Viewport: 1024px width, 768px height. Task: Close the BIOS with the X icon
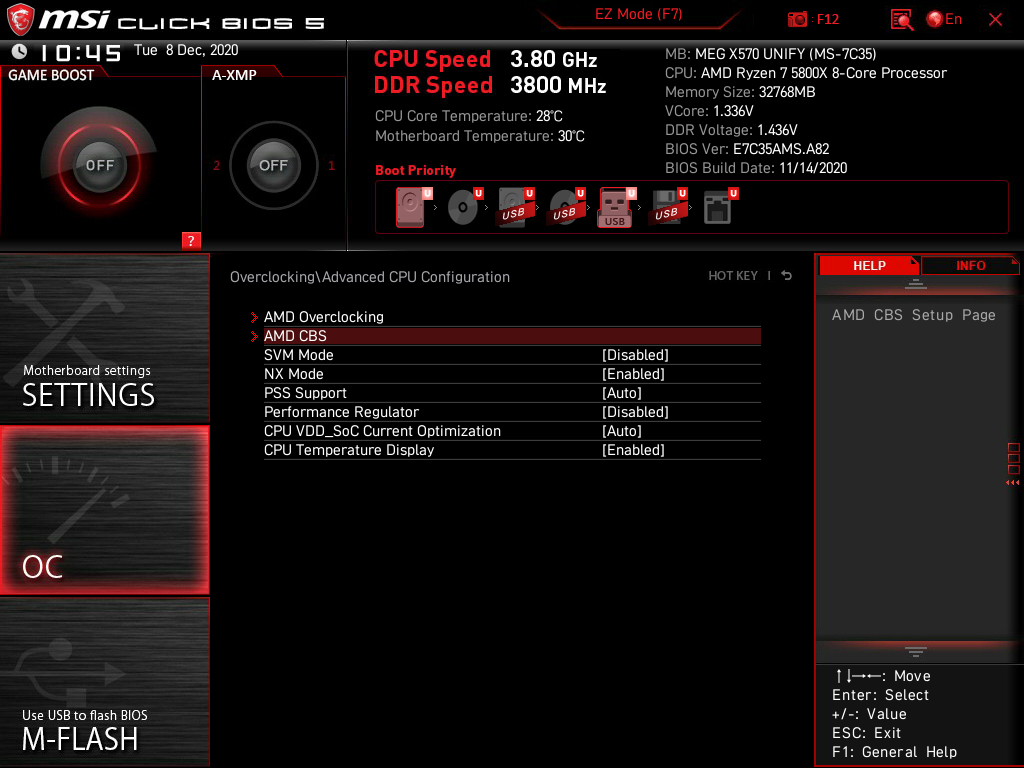(995, 20)
